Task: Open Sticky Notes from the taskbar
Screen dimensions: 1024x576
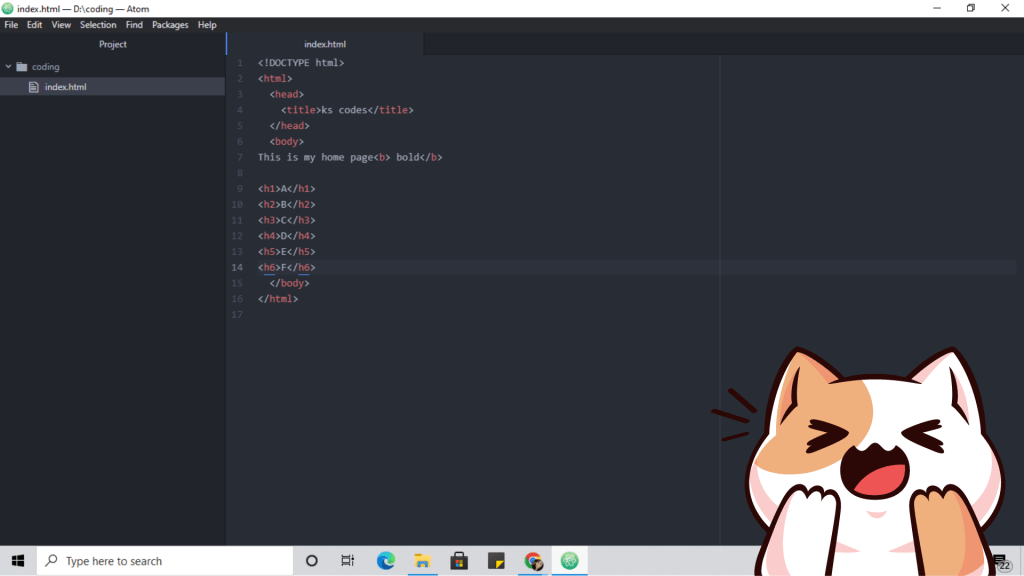Action: coord(496,561)
